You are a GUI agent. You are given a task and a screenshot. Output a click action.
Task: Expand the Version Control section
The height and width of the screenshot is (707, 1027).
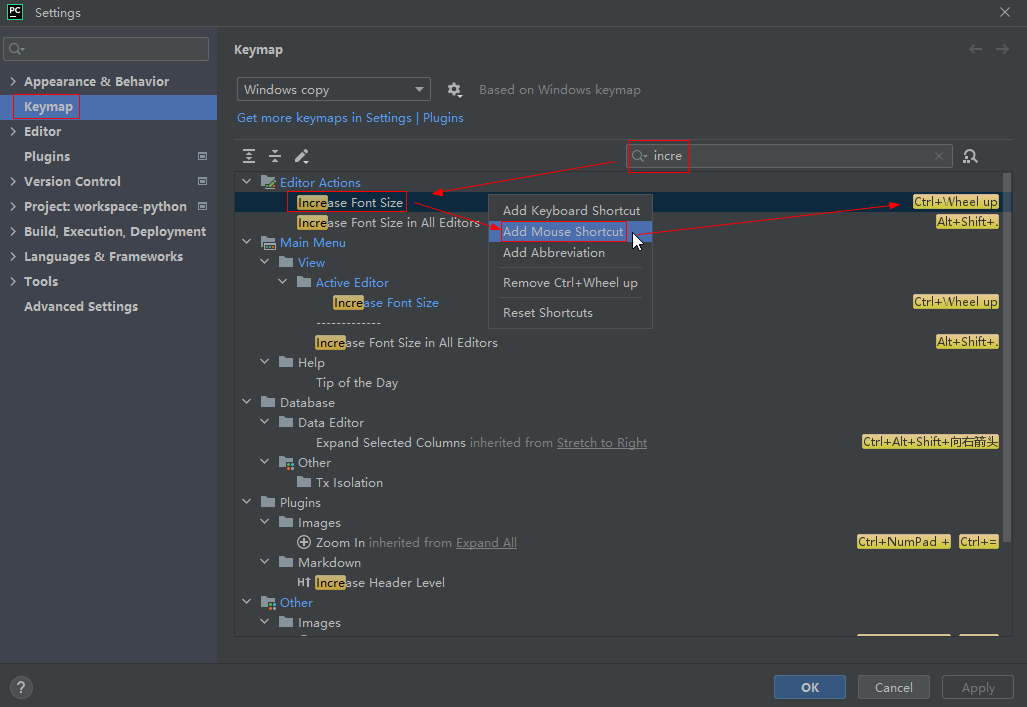(12, 181)
